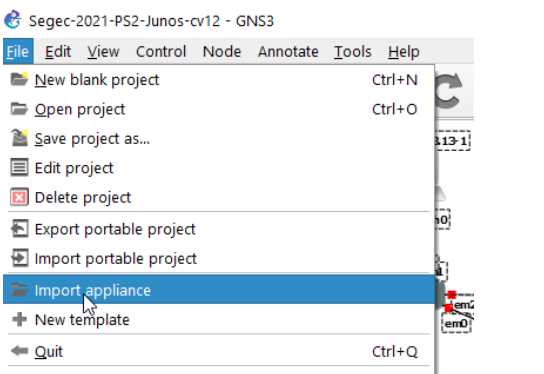Open the Node menu

click(222, 52)
